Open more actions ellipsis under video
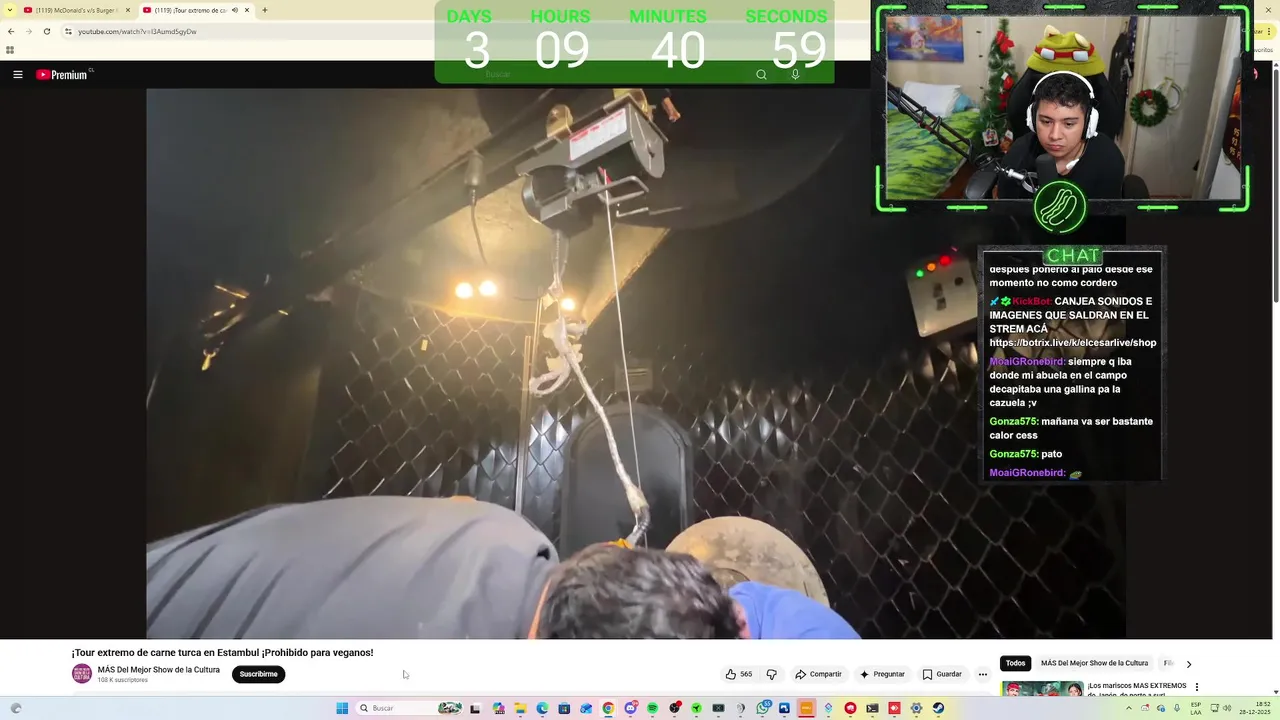This screenshot has width=1280, height=720. (x=983, y=674)
